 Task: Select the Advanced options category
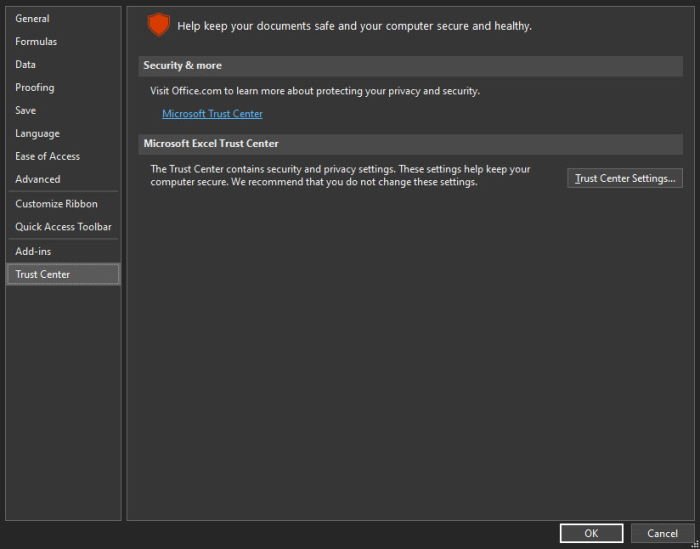tap(38, 180)
